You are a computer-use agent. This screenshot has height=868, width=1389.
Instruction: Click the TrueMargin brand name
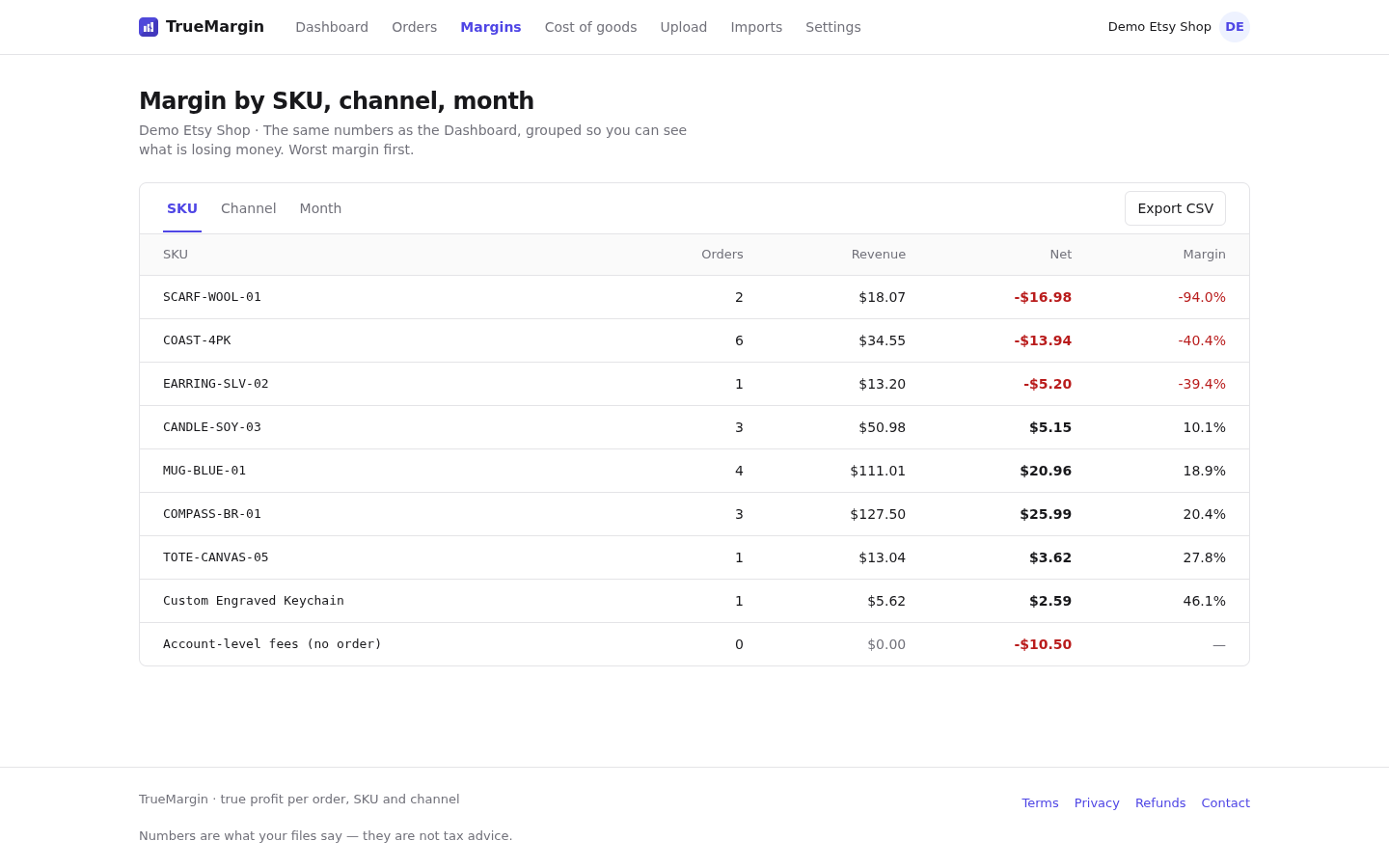pyautogui.click(x=215, y=27)
